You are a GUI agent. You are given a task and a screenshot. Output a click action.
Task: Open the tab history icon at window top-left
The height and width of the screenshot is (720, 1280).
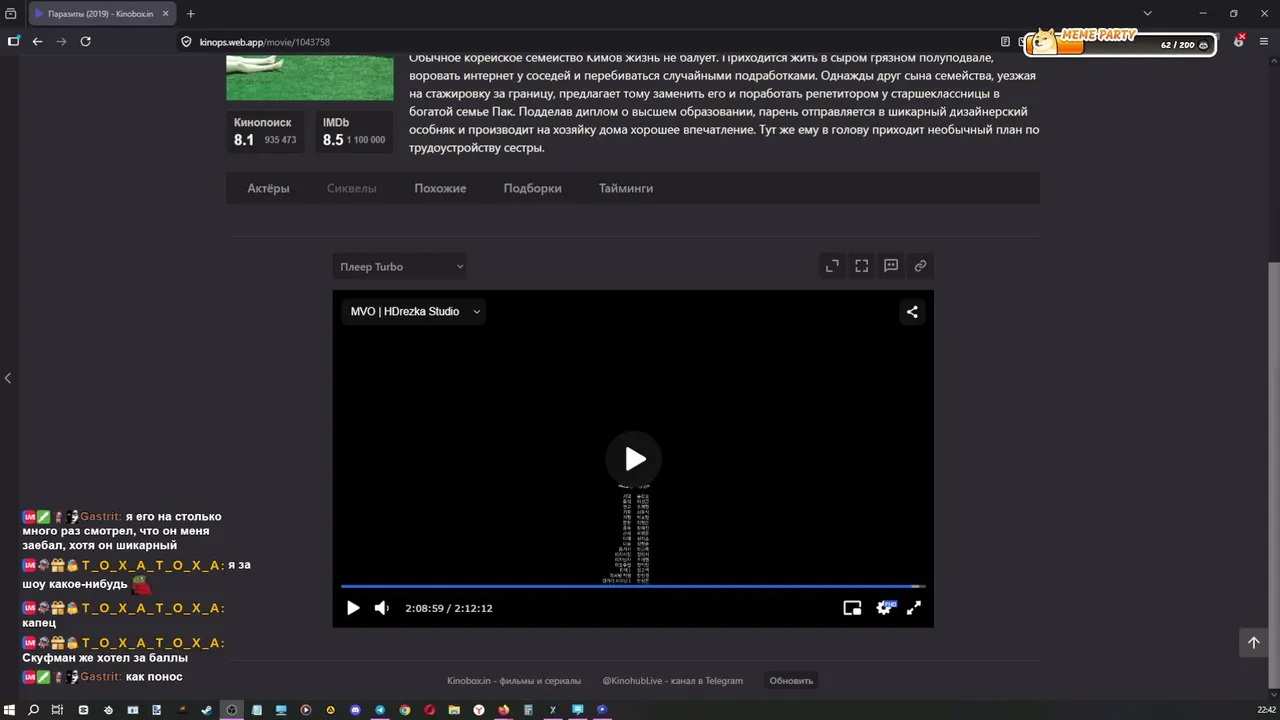(11, 14)
